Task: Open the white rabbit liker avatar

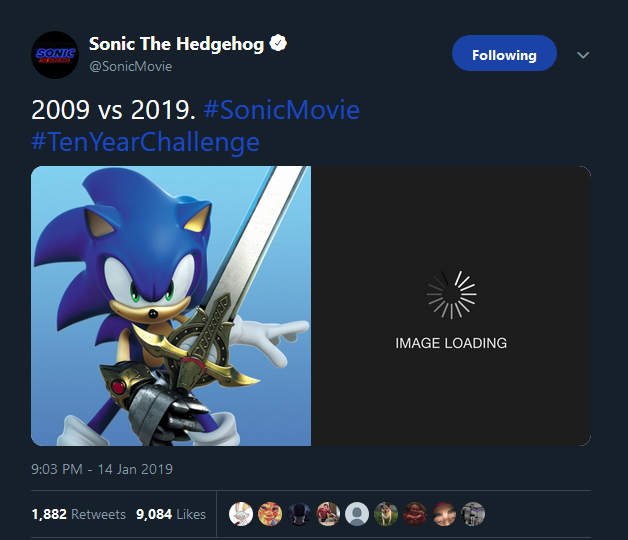Action: tap(241, 514)
